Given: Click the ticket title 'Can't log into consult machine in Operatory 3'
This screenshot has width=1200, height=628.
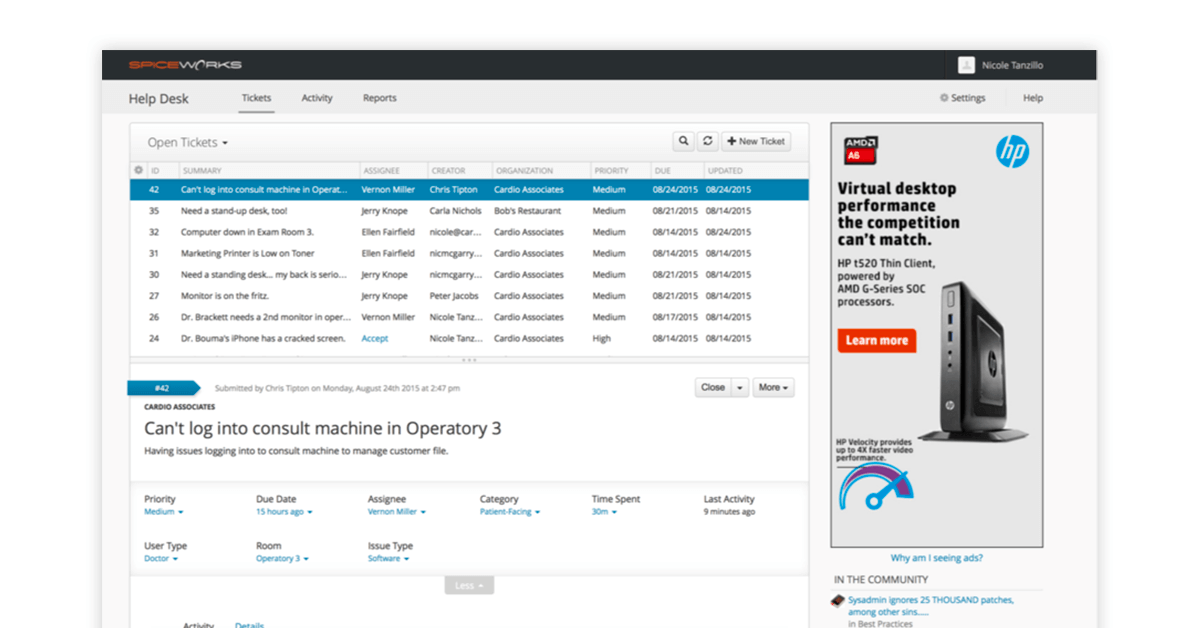Looking at the screenshot, I should pos(323,428).
